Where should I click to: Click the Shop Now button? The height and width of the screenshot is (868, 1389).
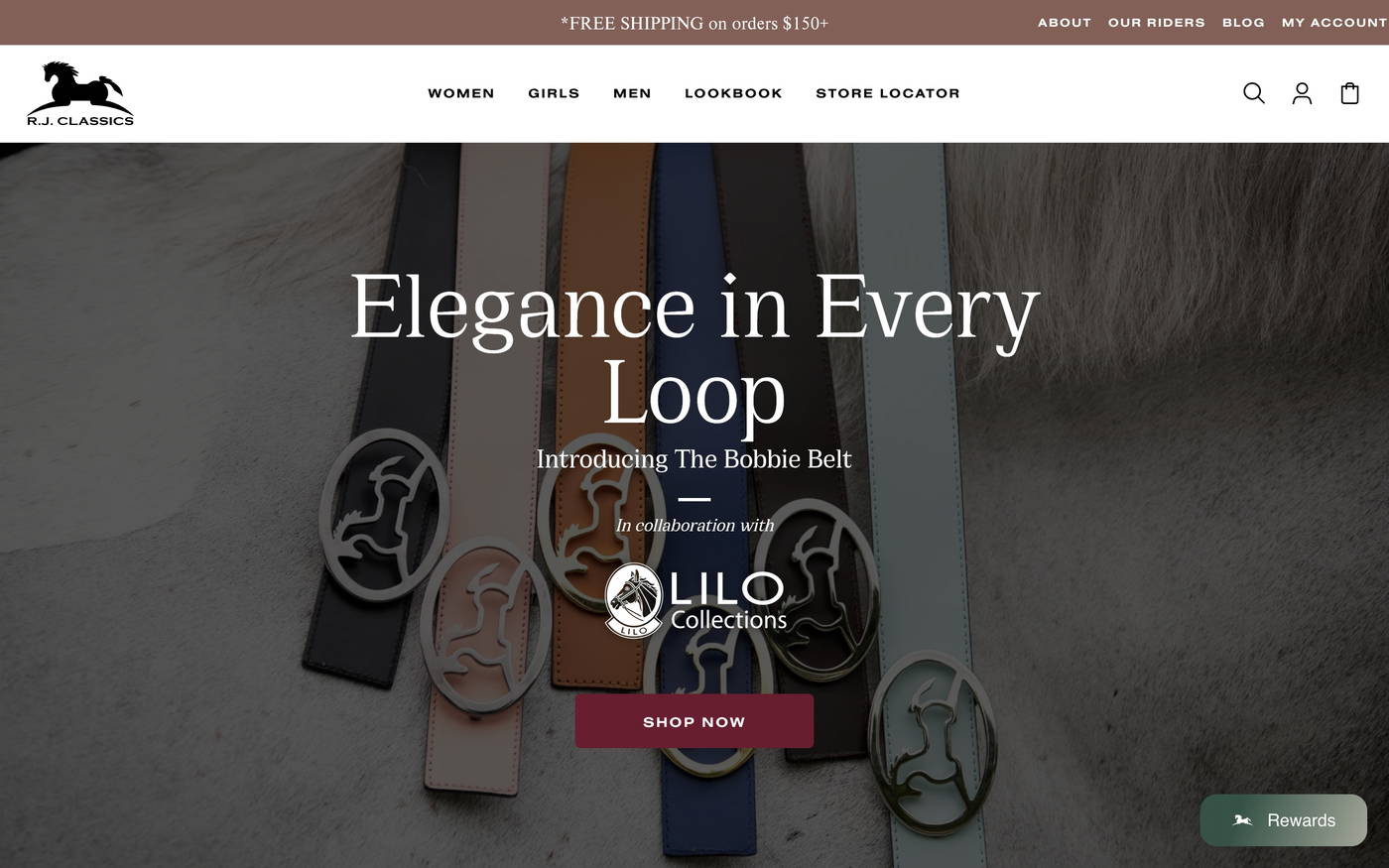(694, 721)
